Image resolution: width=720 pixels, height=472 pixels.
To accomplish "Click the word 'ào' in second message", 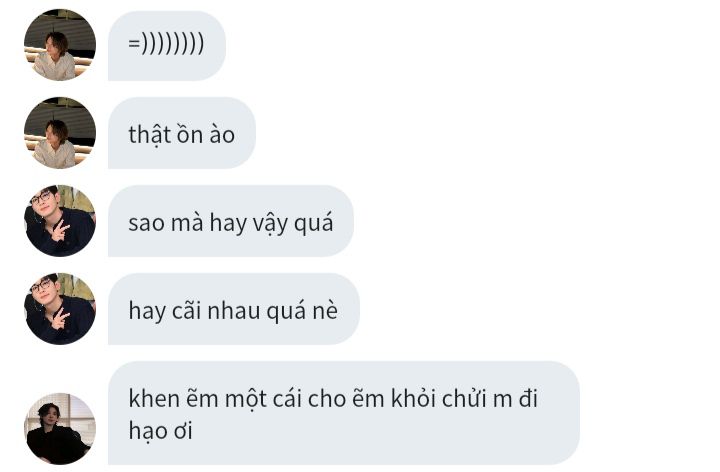I will point(222,135).
